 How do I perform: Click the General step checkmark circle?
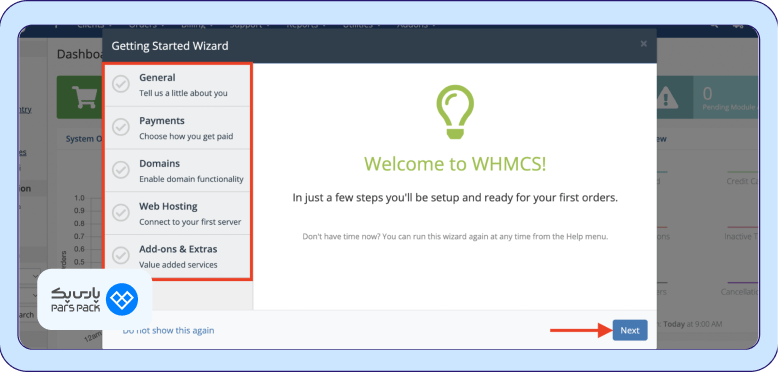[x=121, y=84]
